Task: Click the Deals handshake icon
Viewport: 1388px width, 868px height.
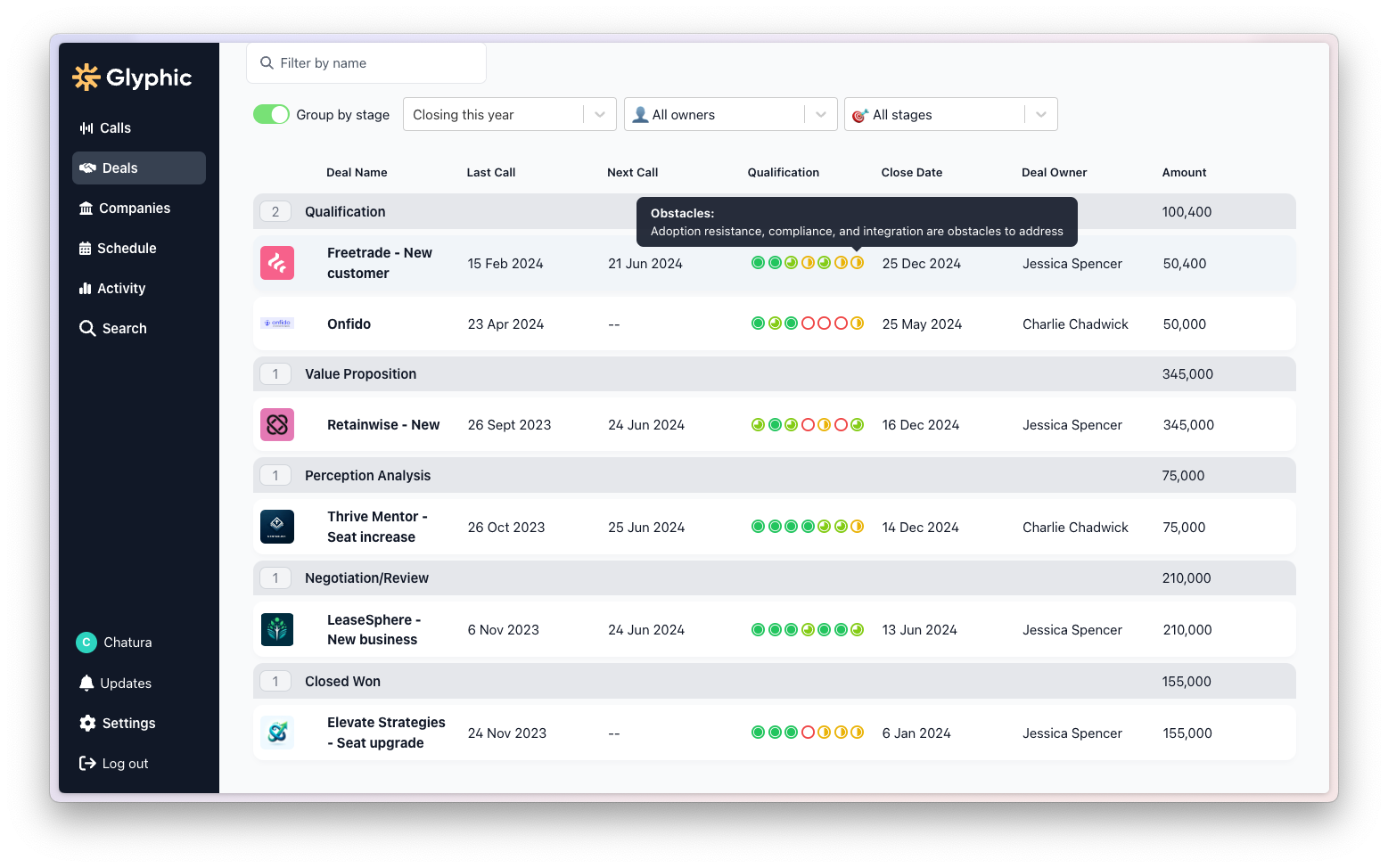Action: tap(87, 168)
